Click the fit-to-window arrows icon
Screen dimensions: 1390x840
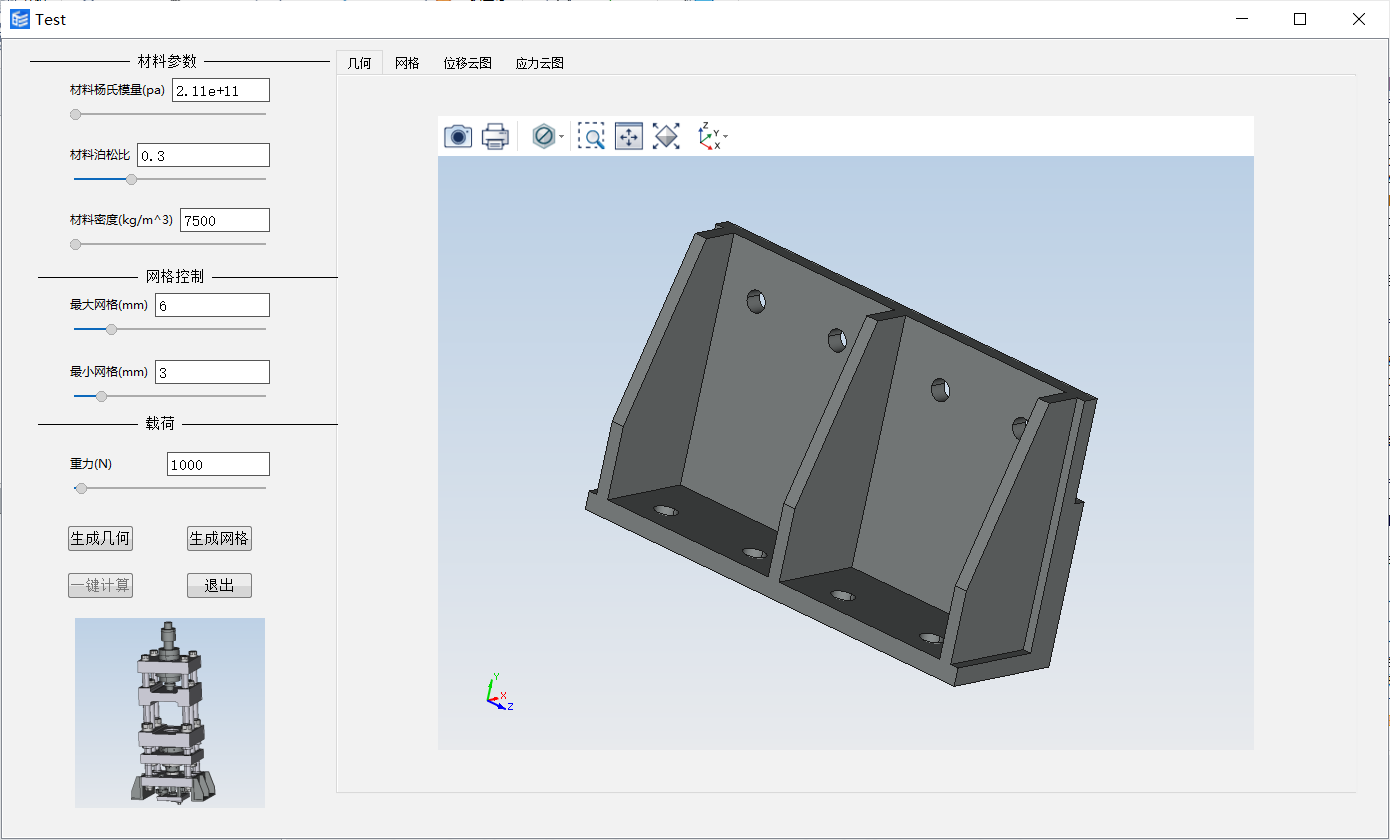(x=629, y=136)
